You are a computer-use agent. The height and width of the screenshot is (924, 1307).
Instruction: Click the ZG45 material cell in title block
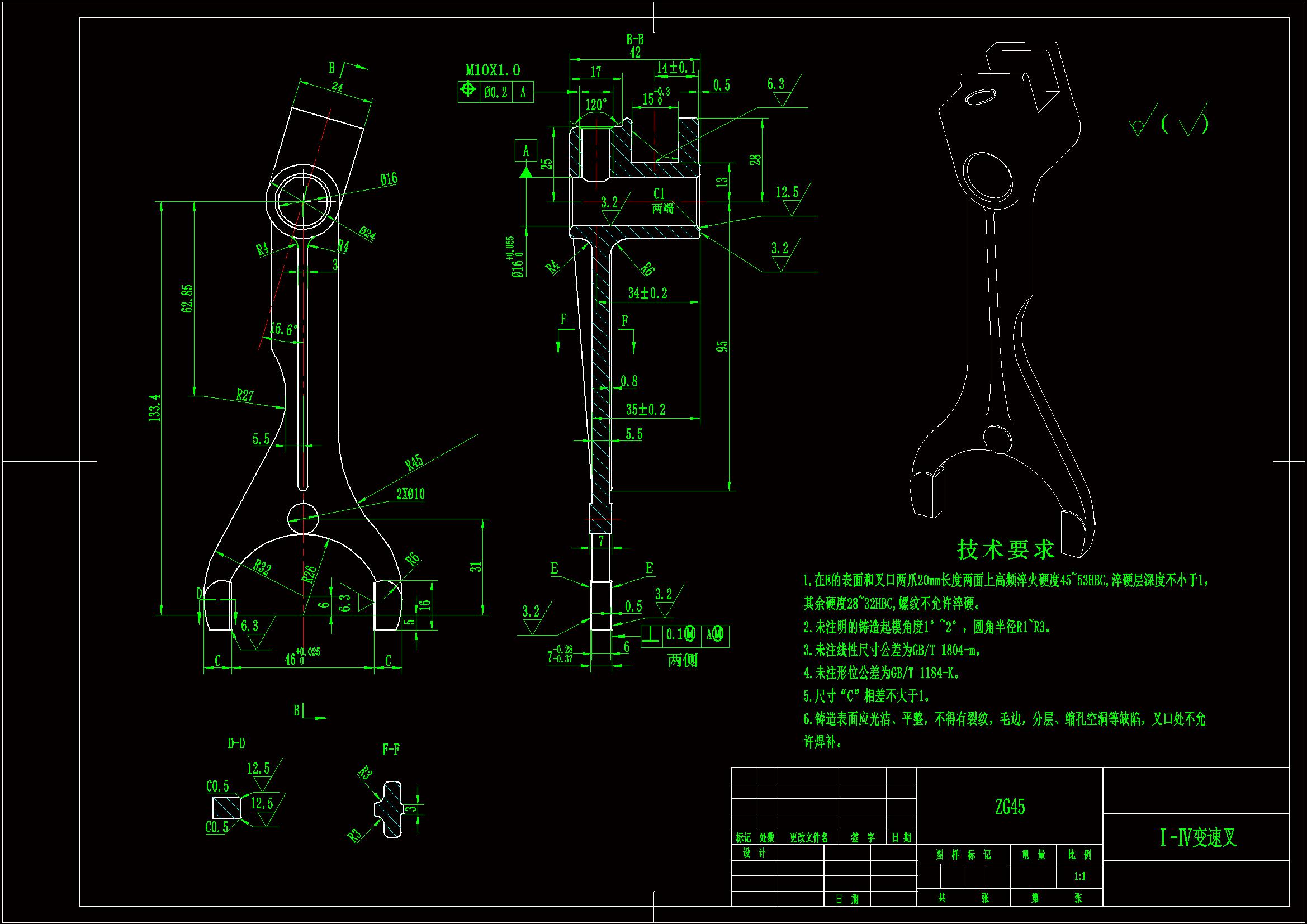pos(1009,807)
